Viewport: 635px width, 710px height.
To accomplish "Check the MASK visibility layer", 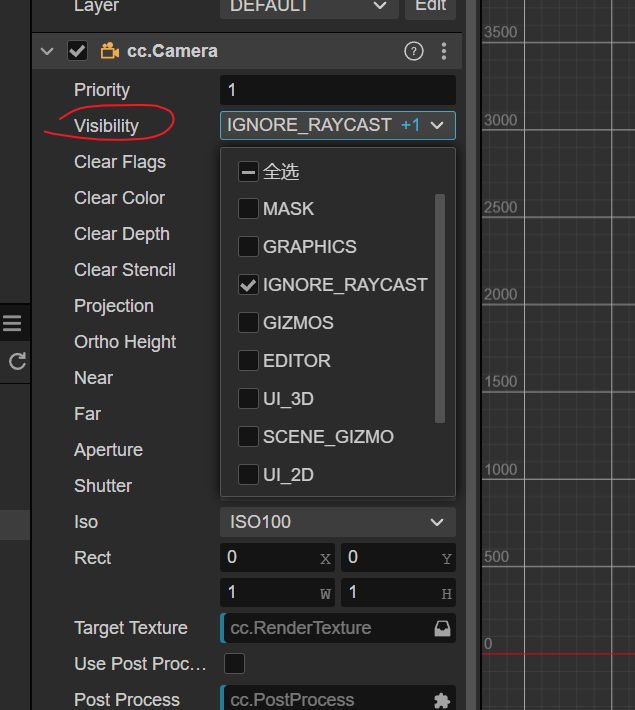I will click(248, 209).
